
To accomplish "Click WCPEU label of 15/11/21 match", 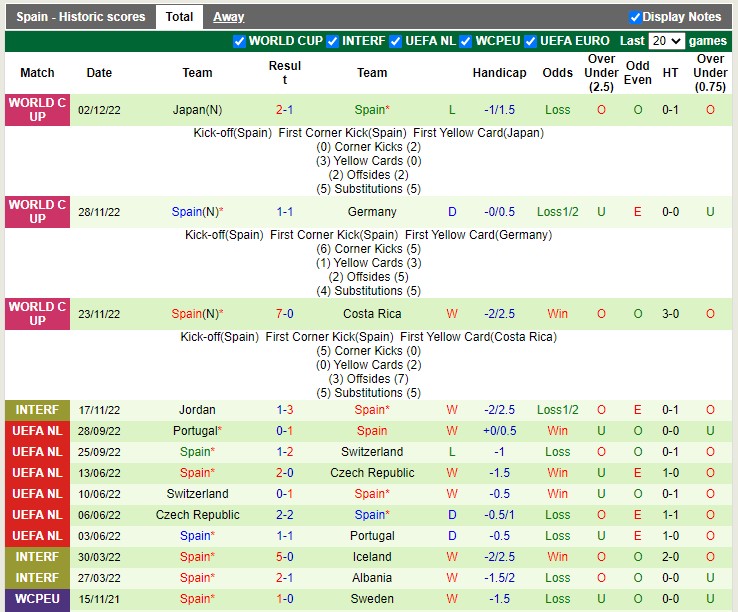I will pos(37,599).
